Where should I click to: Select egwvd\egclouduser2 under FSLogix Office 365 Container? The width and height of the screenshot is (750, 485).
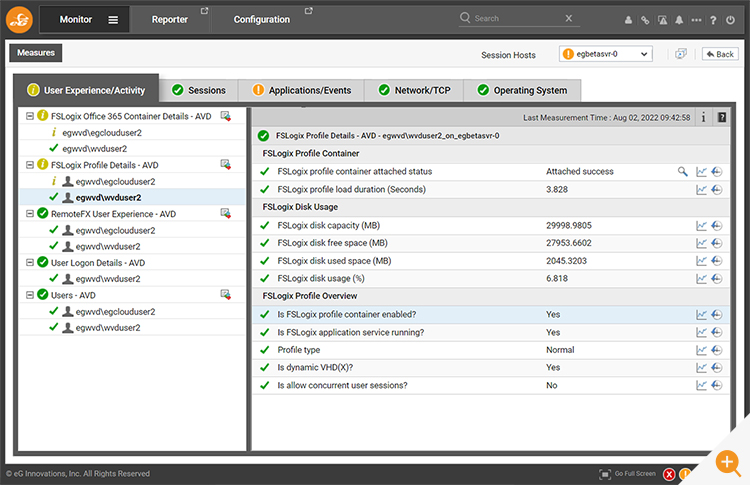coord(102,132)
